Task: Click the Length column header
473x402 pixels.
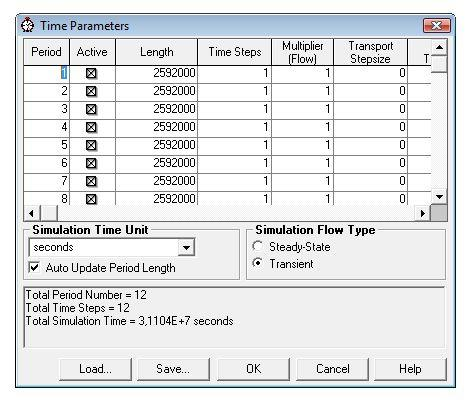Action: (157, 52)
